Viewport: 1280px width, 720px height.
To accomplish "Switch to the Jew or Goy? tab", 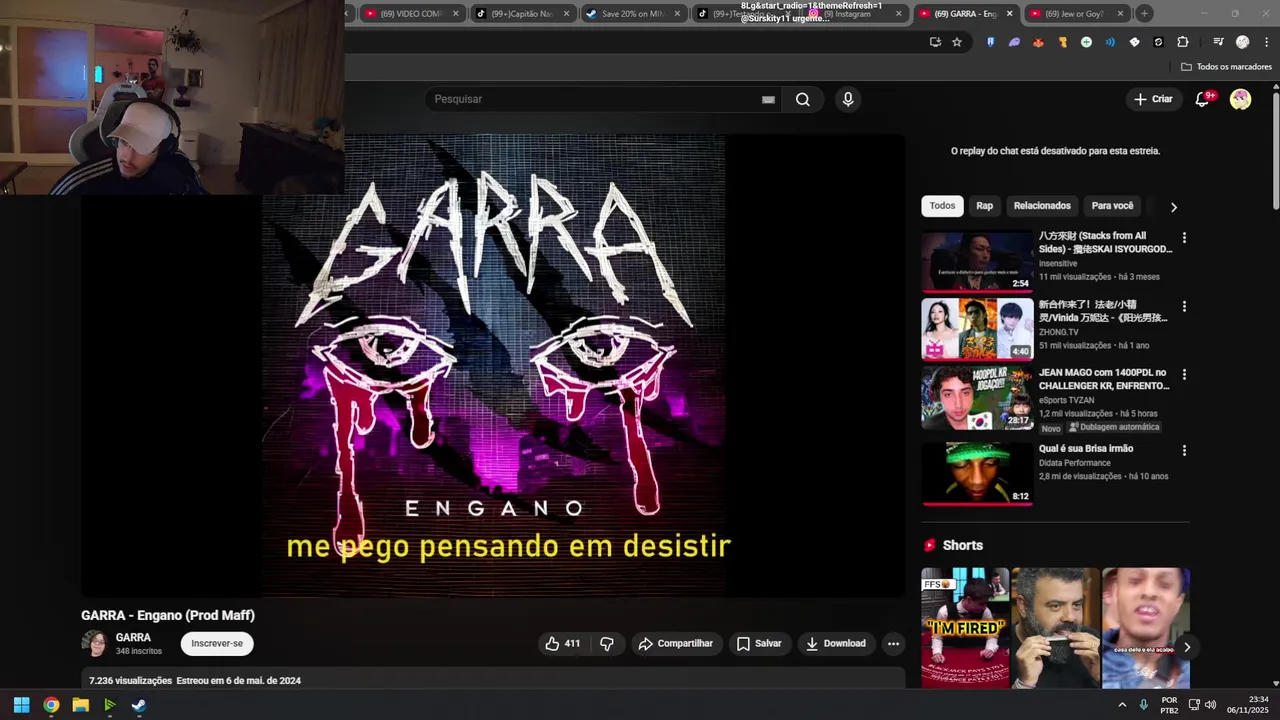I will (1075, 13).
